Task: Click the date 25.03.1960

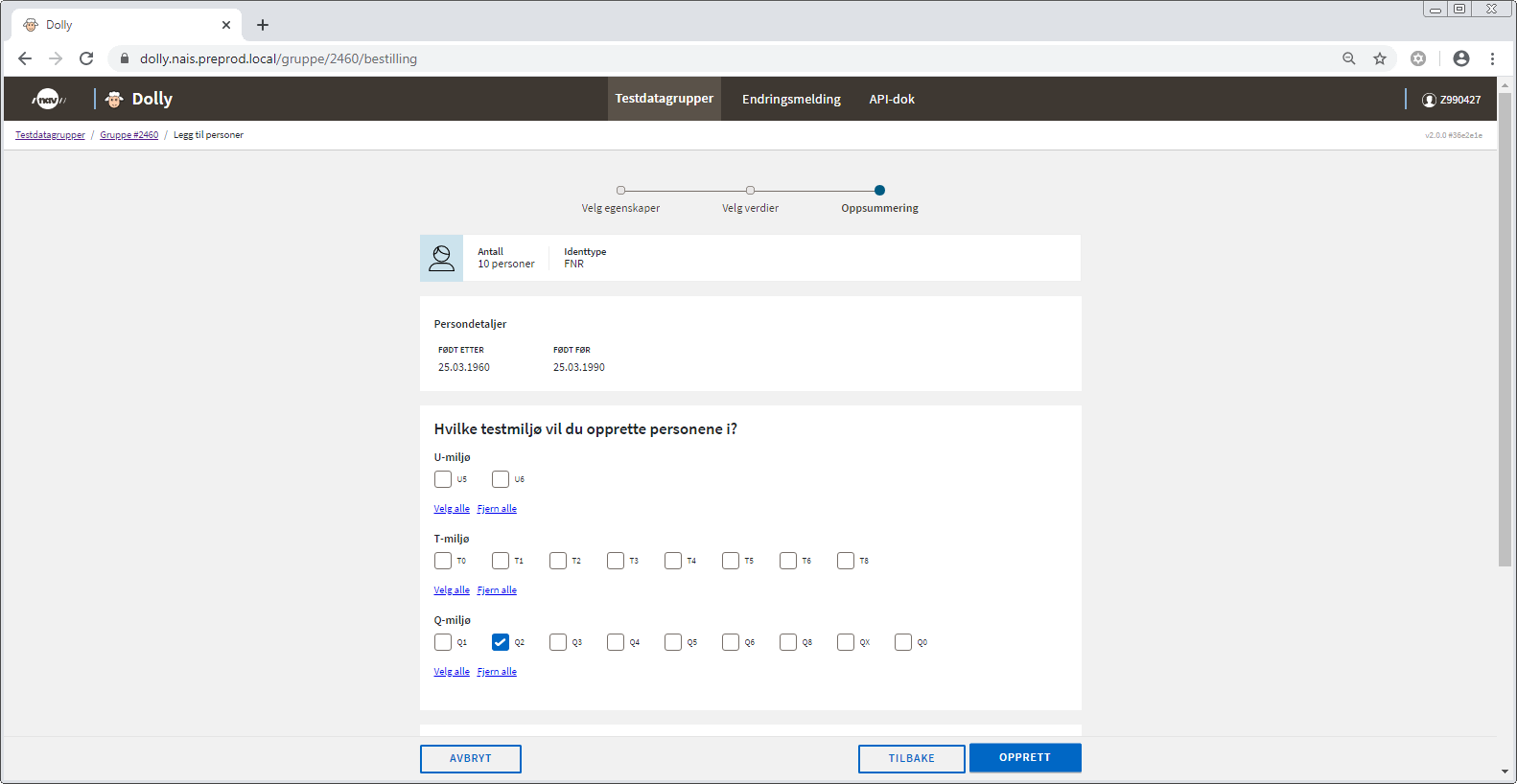Action: 464,367
